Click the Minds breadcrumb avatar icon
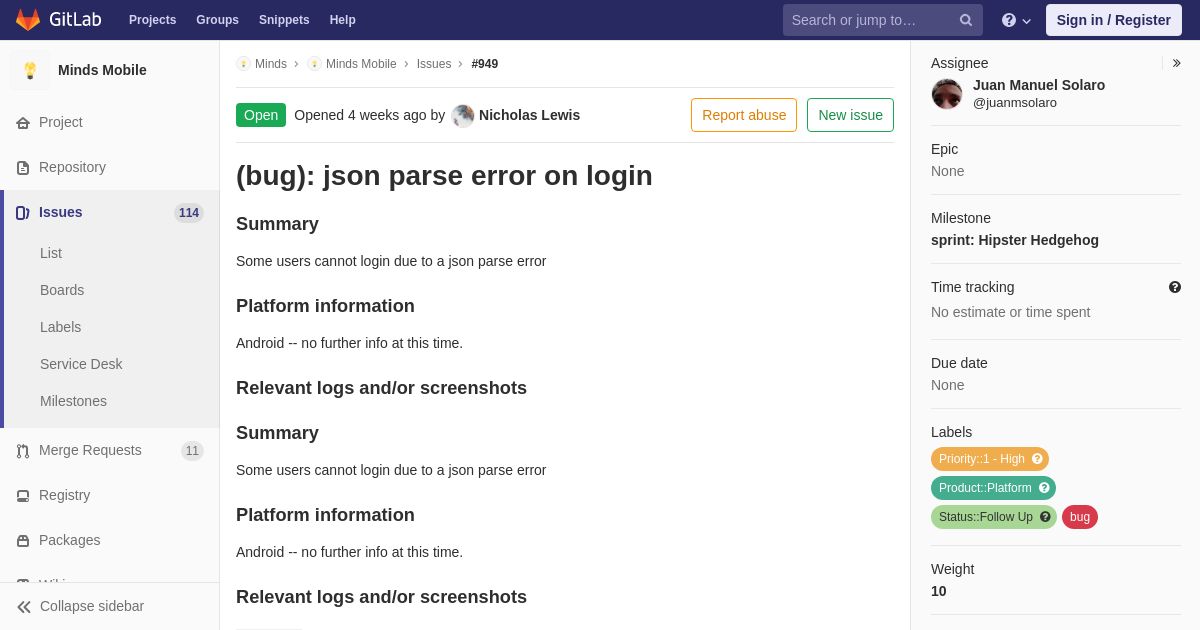This screenshot has width=1200, height=630. point(243,64)
